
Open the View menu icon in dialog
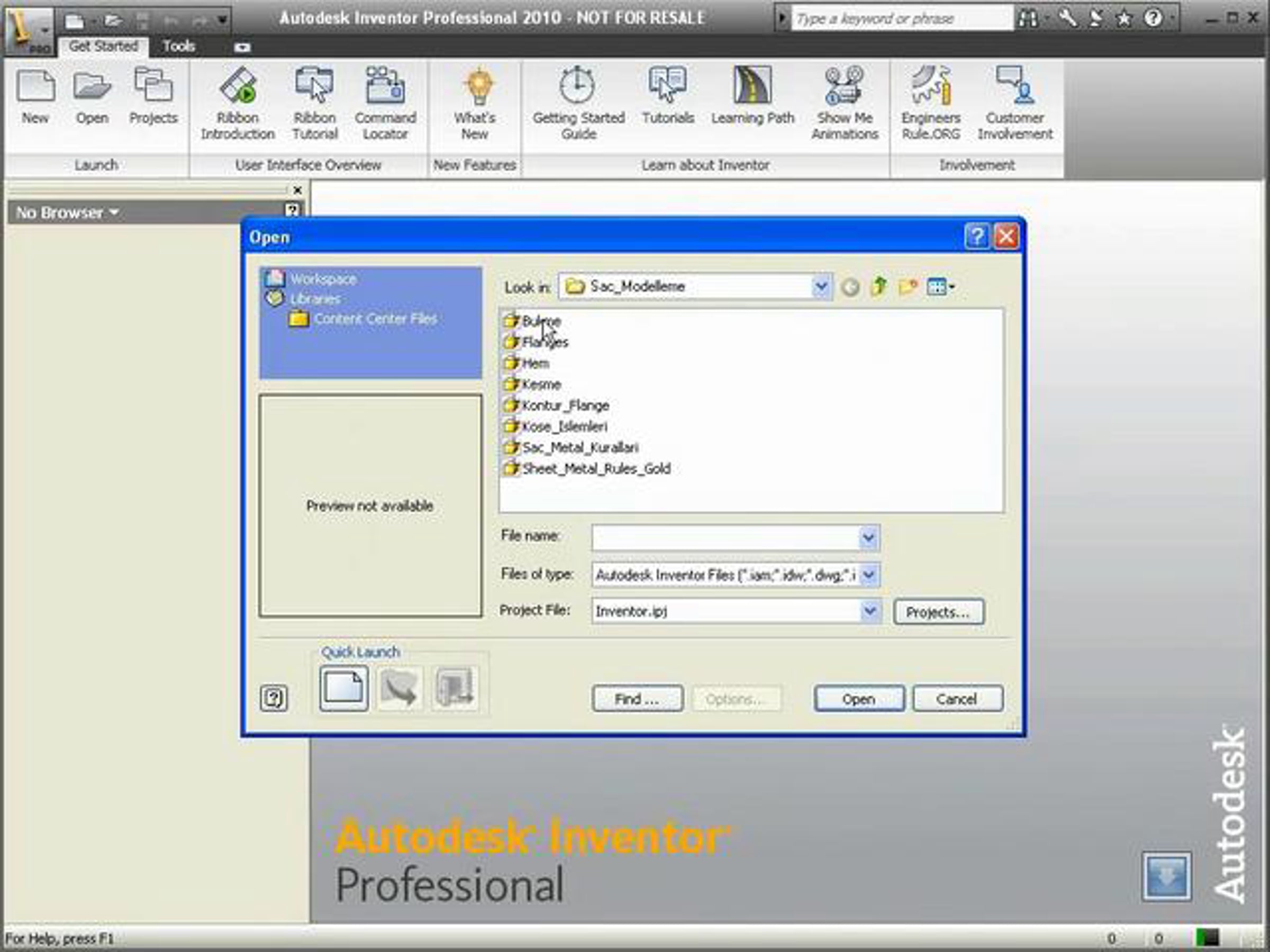click(940, 286)
